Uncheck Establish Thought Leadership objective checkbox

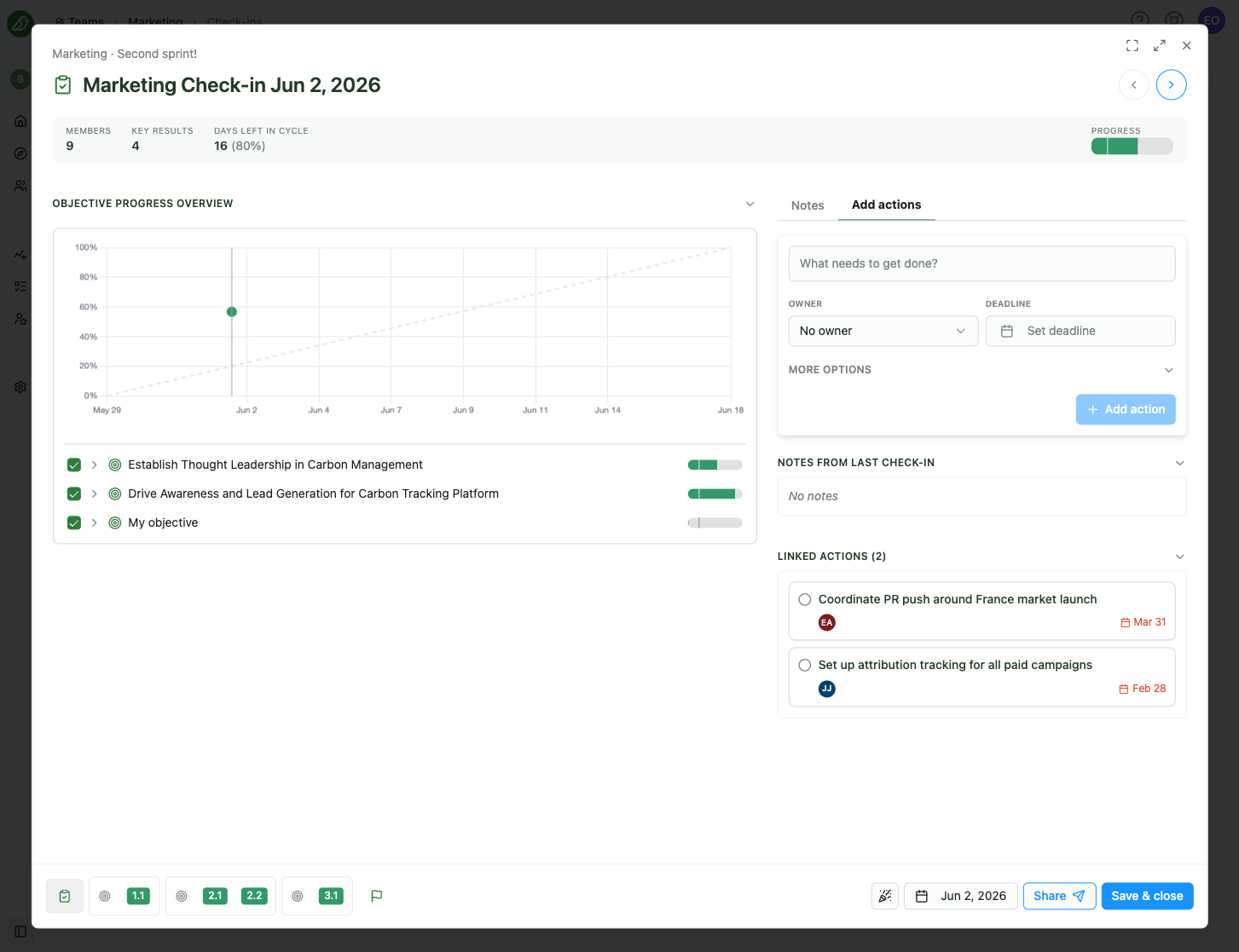(x=74, y=464)
